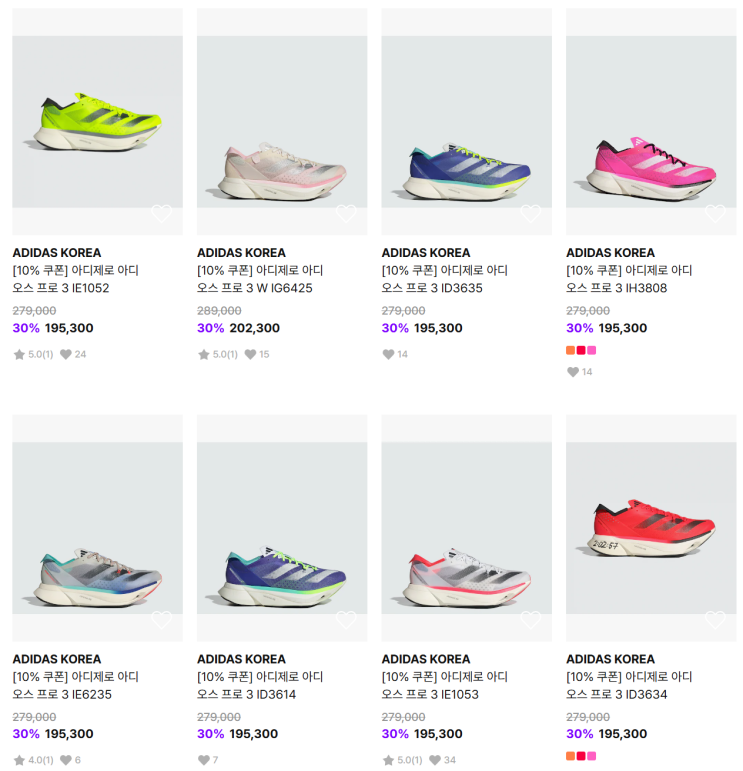Wishlist the IE6235 shoe via heart icon
The width and height of the screenshot is (743, 771).
161,621
